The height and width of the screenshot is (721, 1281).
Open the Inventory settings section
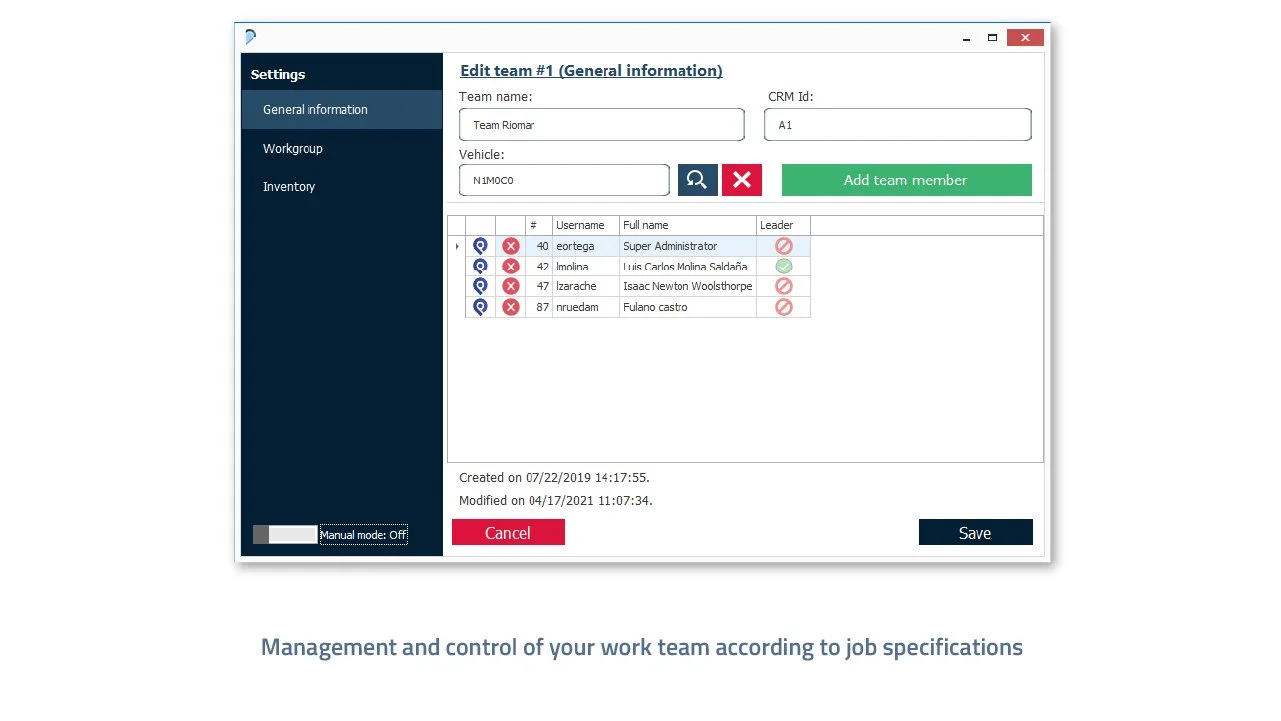click(342, 186)
